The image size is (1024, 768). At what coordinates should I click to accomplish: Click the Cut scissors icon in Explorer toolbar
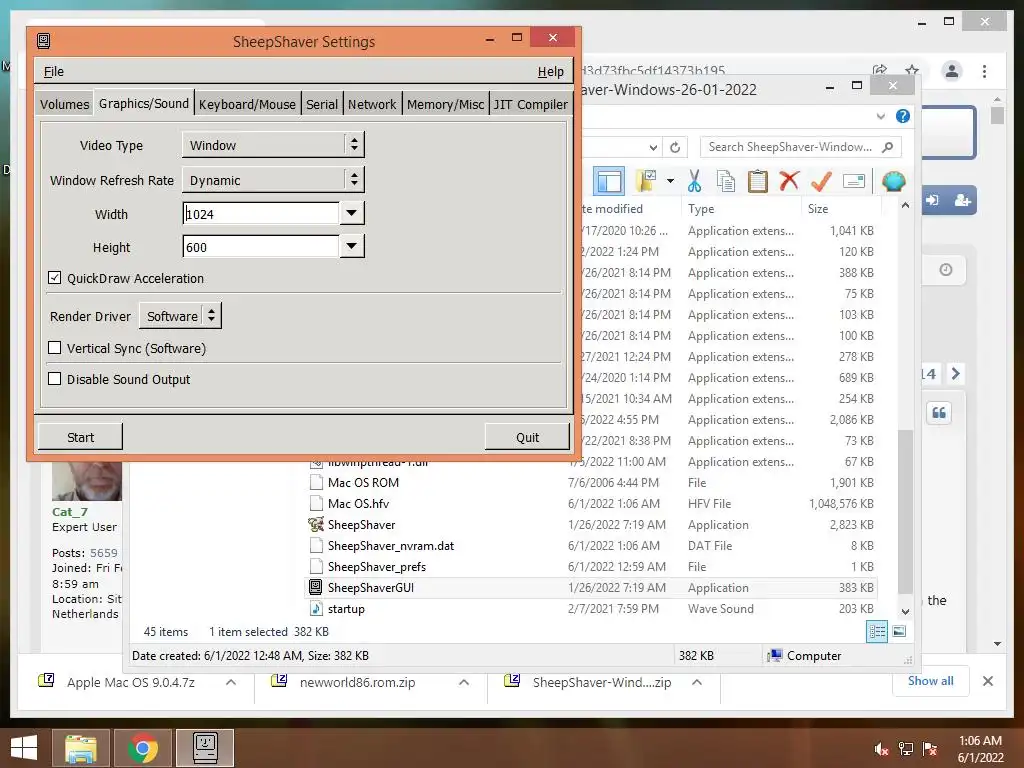pos(694,181)
